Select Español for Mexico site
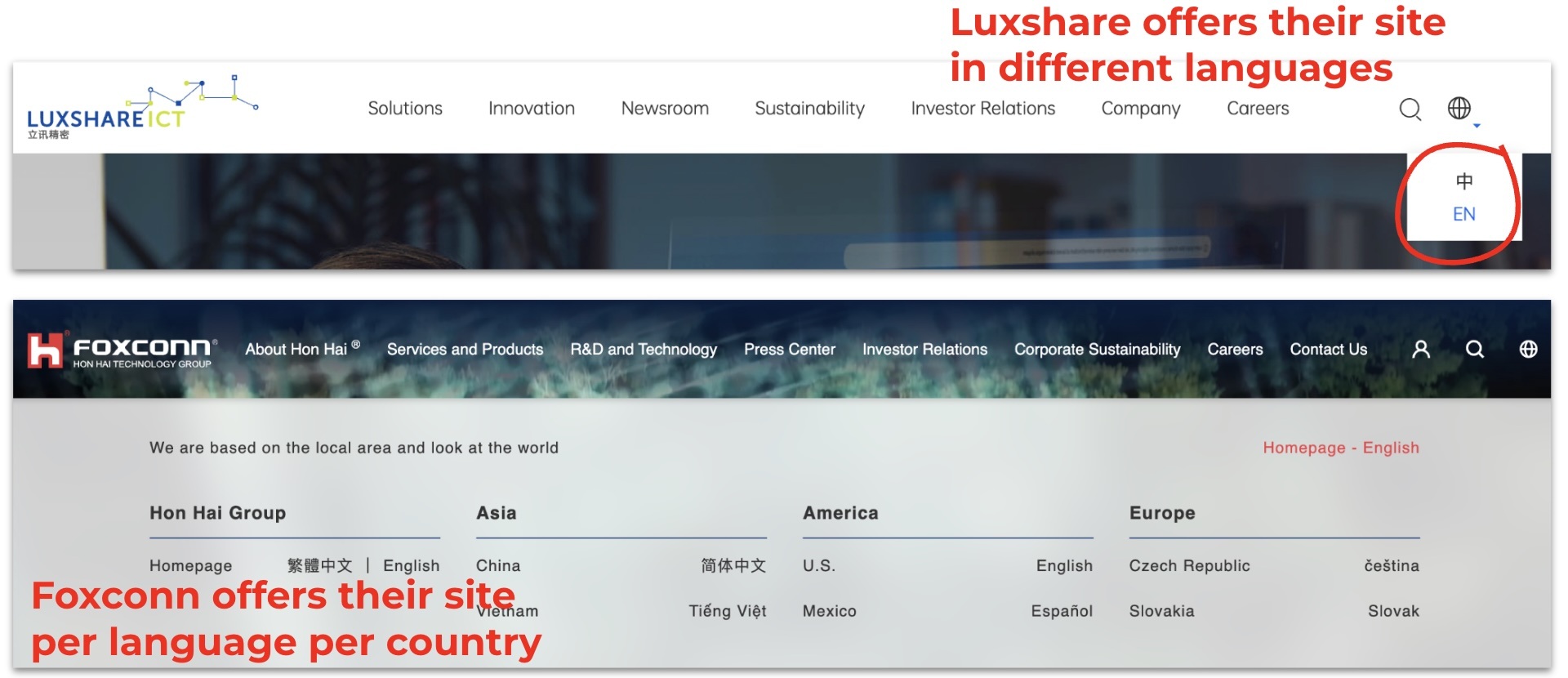Screen dimensions: 1568x678 point(1062,611)
